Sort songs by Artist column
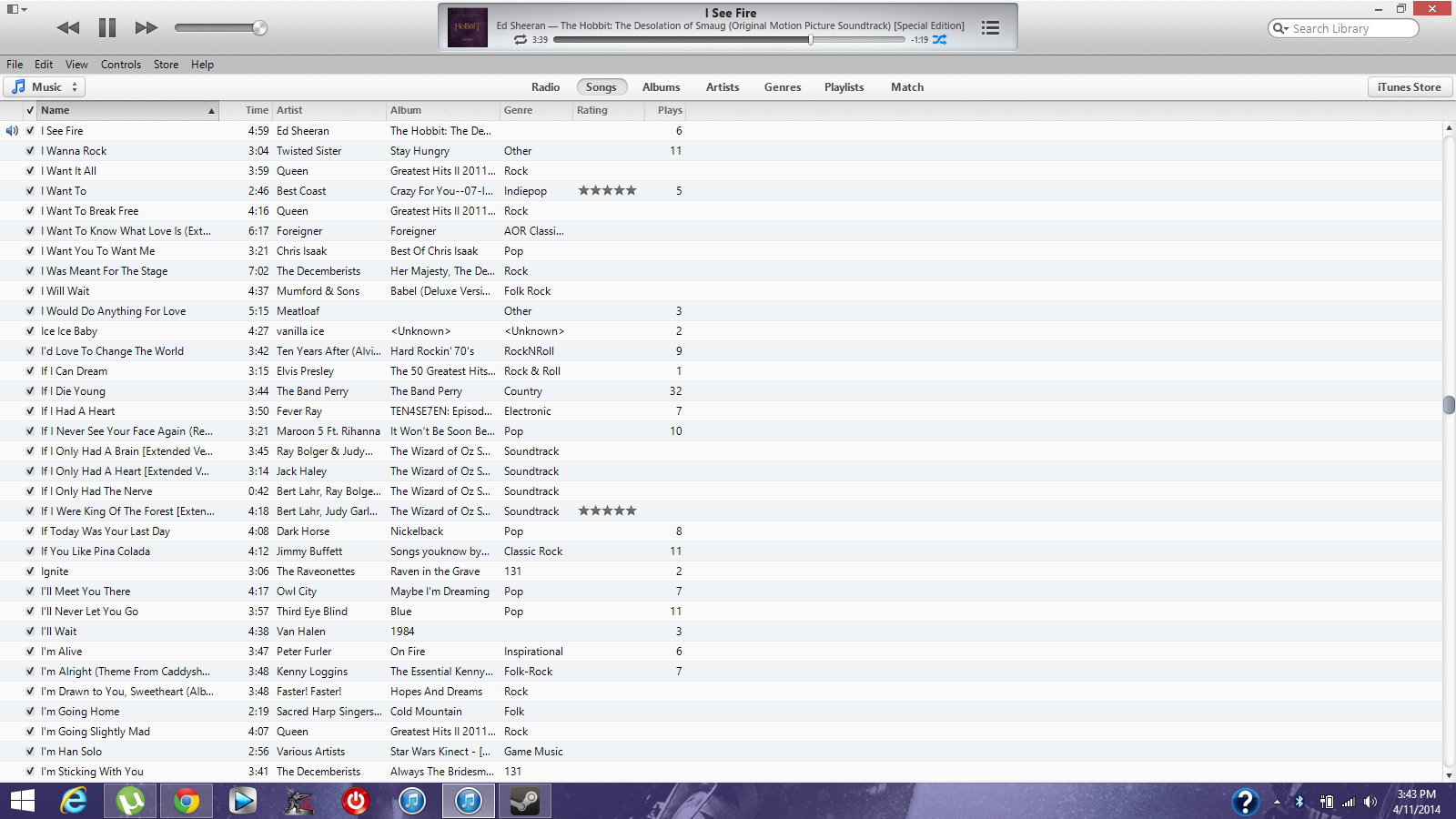This screenshot has width=1456, height=819. (329, 110)
